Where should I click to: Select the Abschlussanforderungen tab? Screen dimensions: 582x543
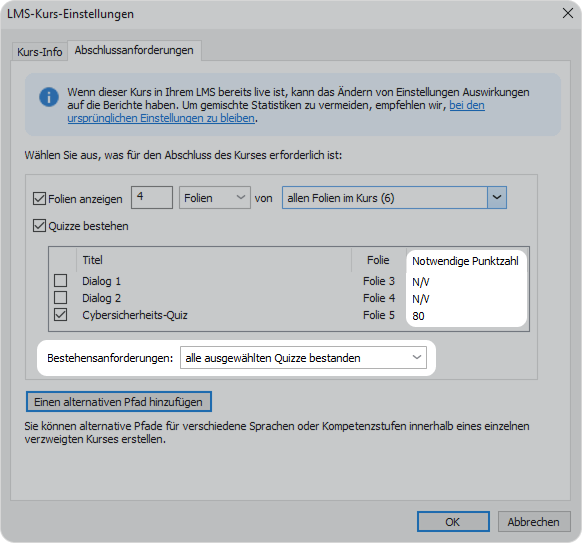[134, 50]
